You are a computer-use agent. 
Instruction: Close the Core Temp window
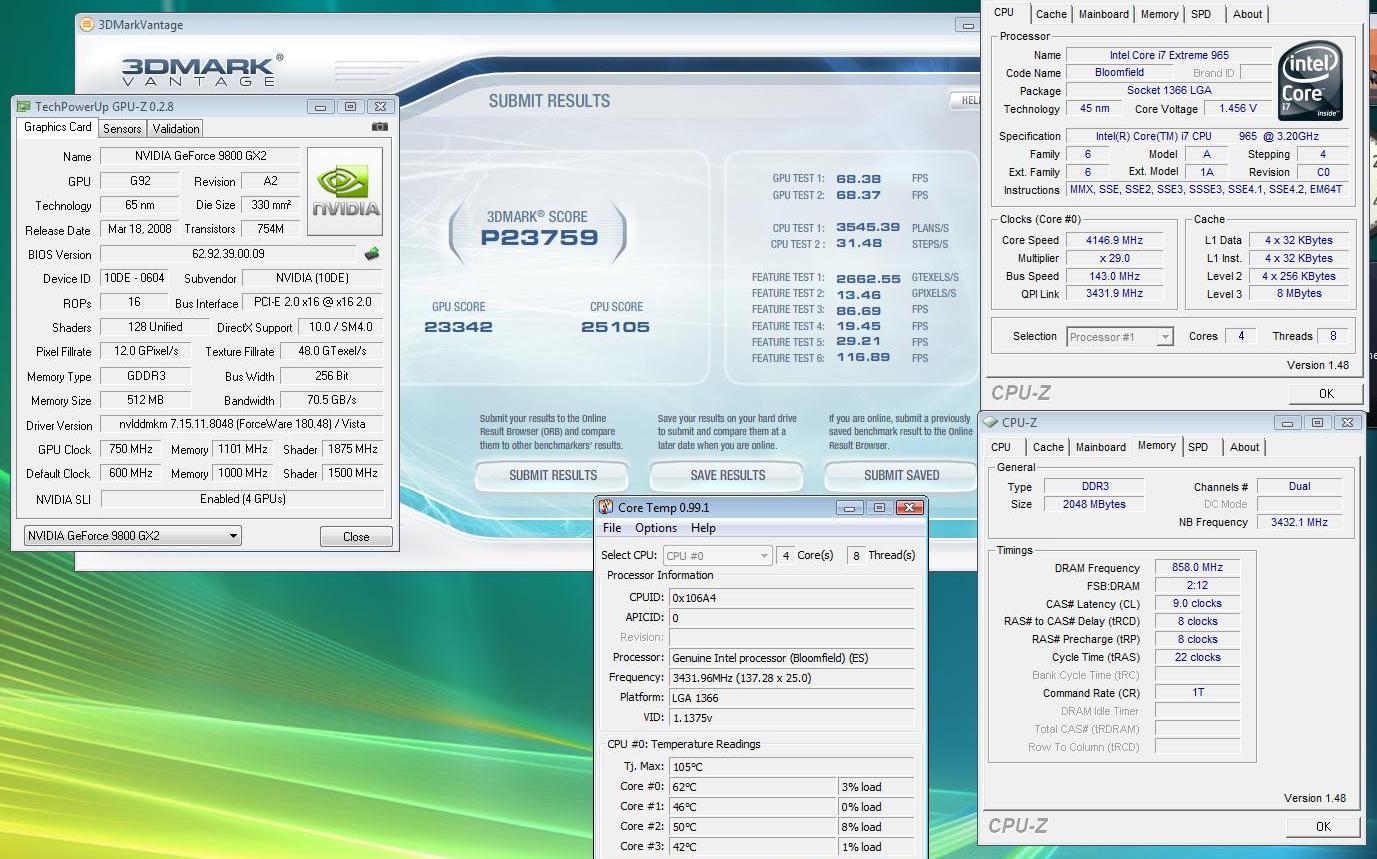pyautogui.click(x=909, y=508)
